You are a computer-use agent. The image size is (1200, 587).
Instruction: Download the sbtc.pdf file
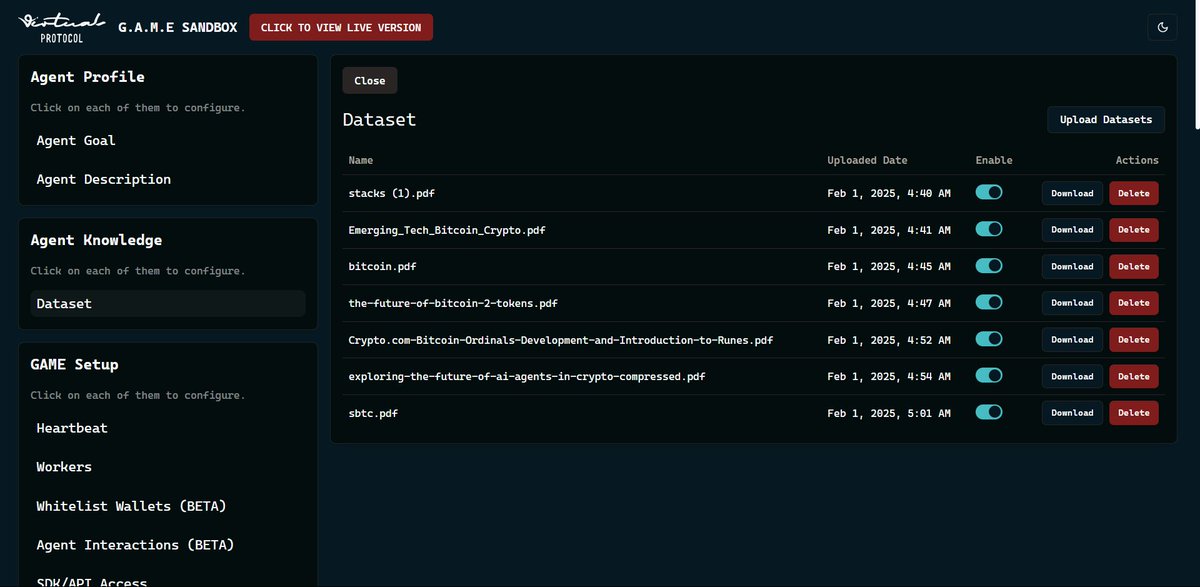(x=1071, y=412)
